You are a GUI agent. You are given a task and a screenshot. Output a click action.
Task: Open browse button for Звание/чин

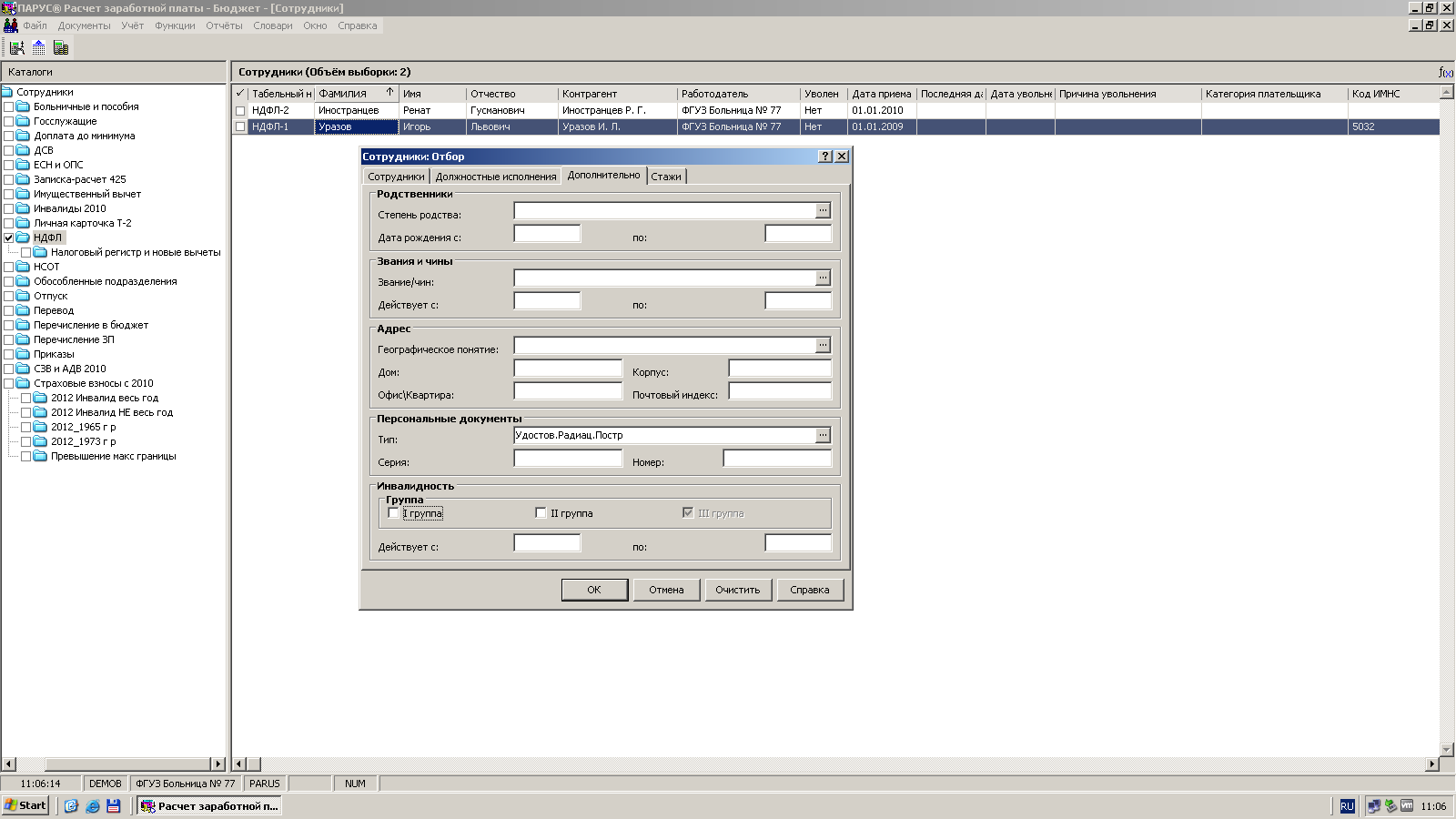point(823,278)
